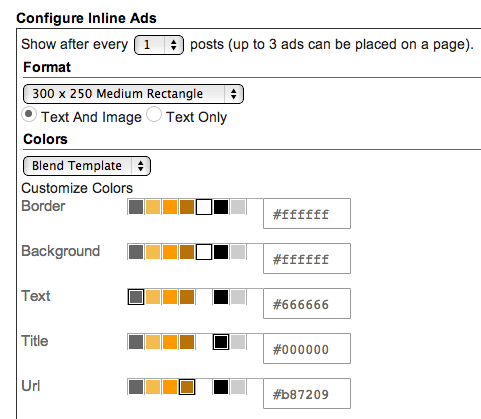Image resolution: width=481 pixels, height=419 pixels.
Task: Pick the white swatch in the Background row
Action: pos(204,252)
